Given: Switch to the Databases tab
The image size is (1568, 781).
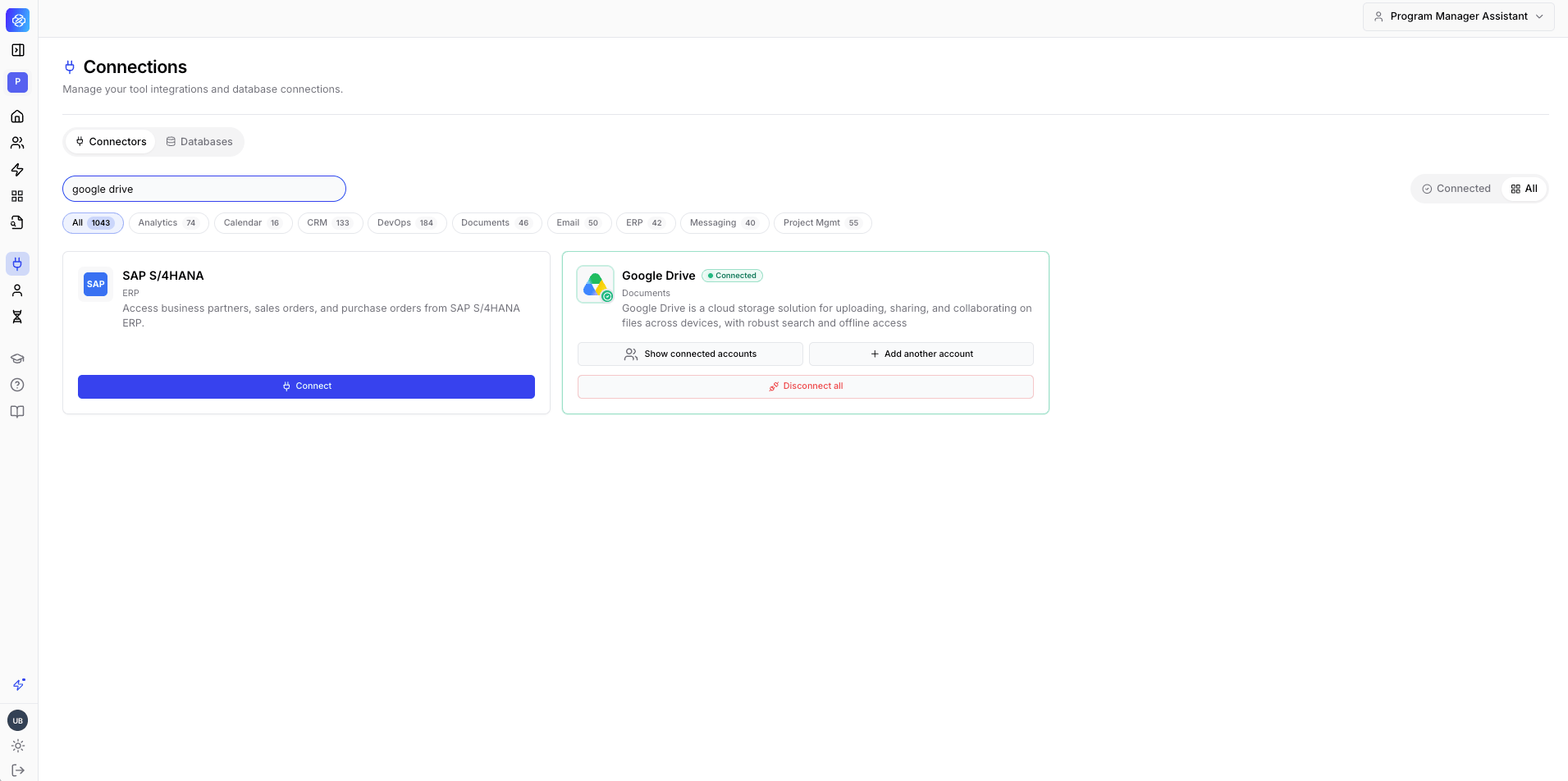Looking at the screenshot, I should click(199, 142).
